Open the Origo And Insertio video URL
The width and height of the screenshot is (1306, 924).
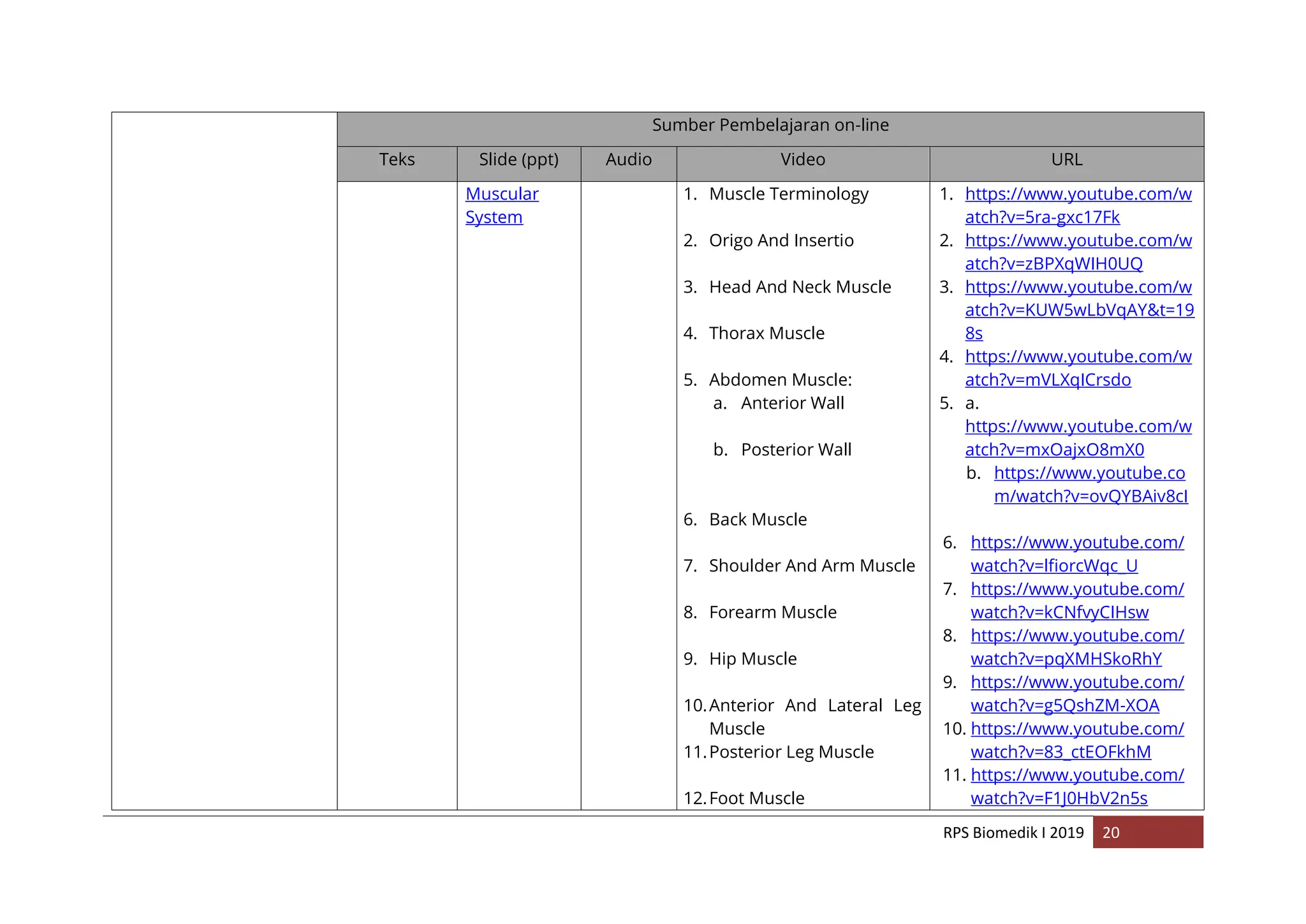1078,241
